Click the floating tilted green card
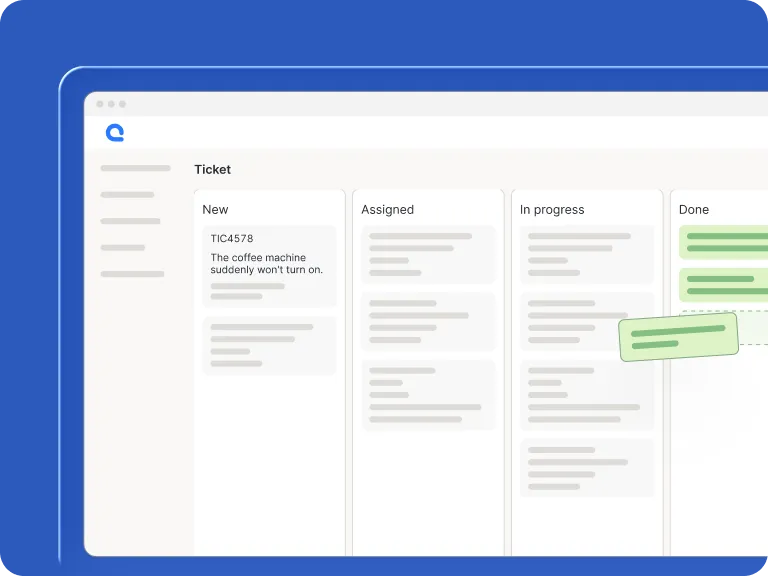 click(678, 336)
